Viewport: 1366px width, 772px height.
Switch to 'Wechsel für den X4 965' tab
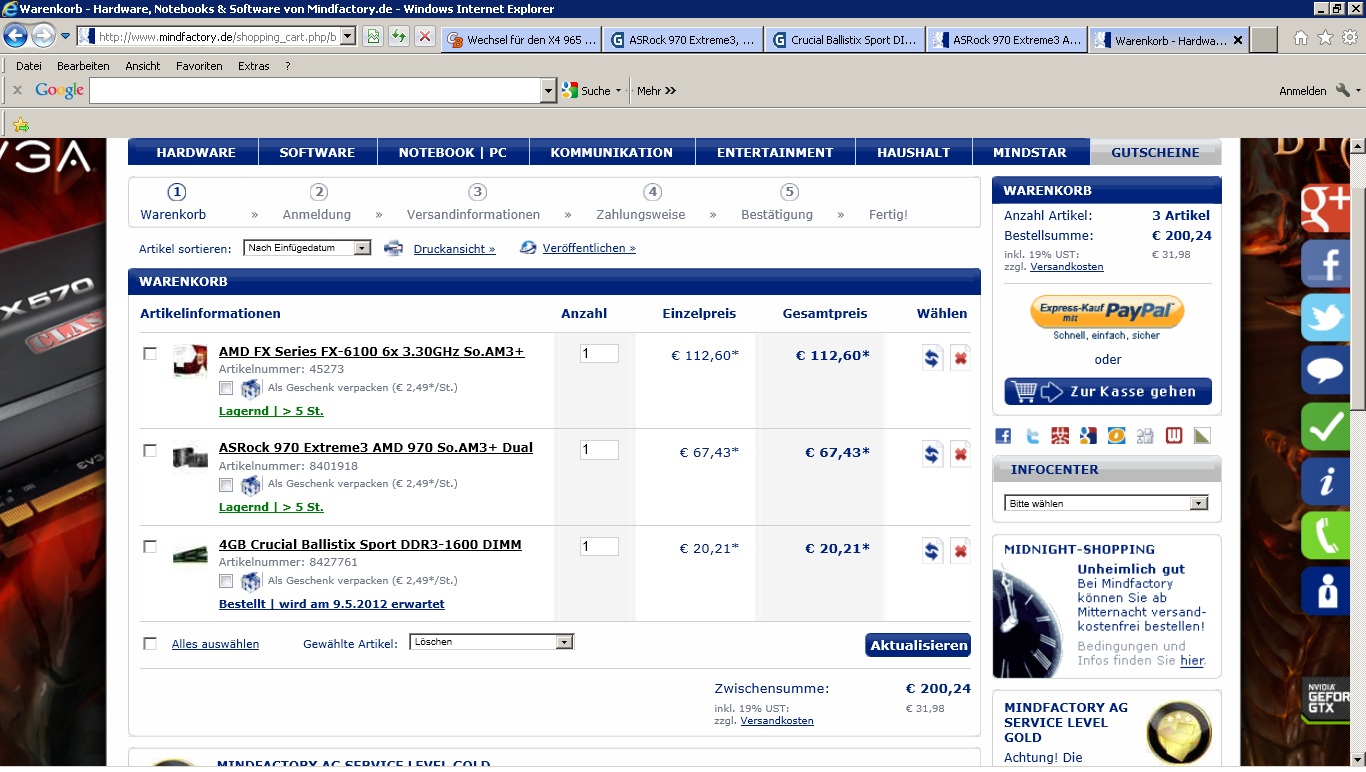(x=522, y=40)
